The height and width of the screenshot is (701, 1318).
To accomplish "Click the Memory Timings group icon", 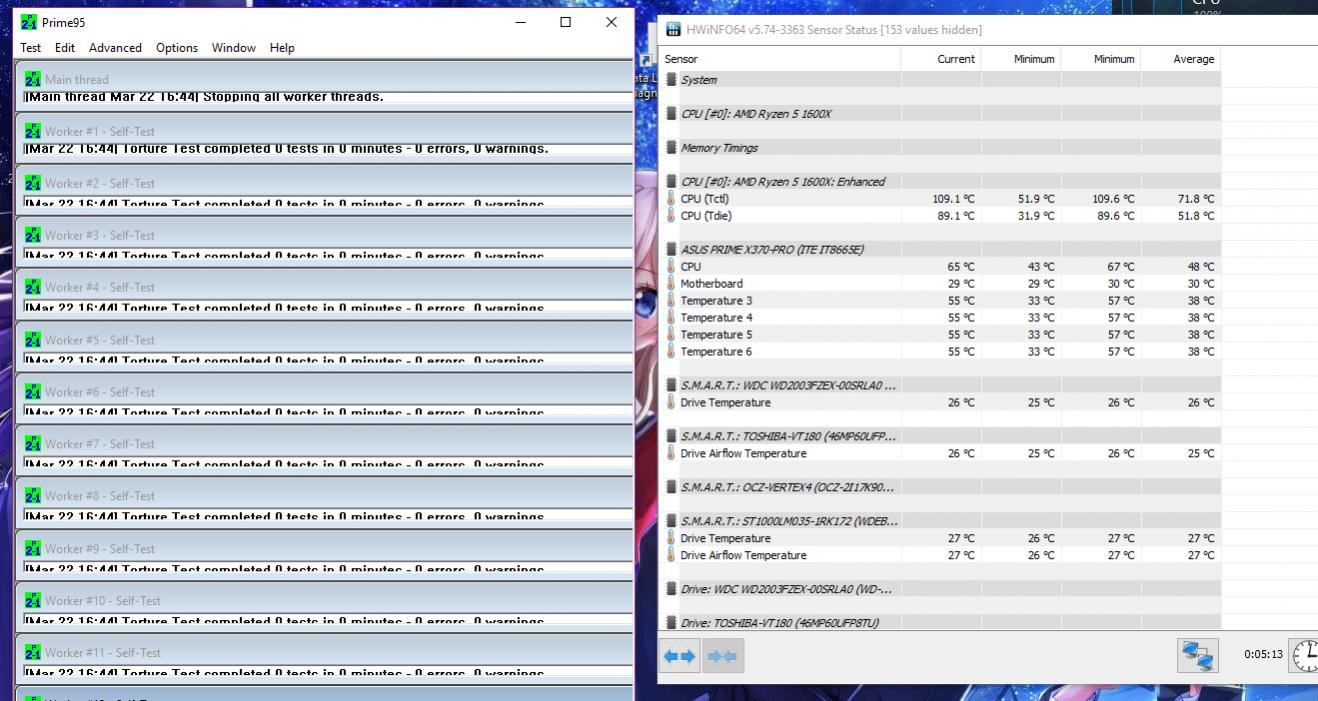I will (671, 147).
